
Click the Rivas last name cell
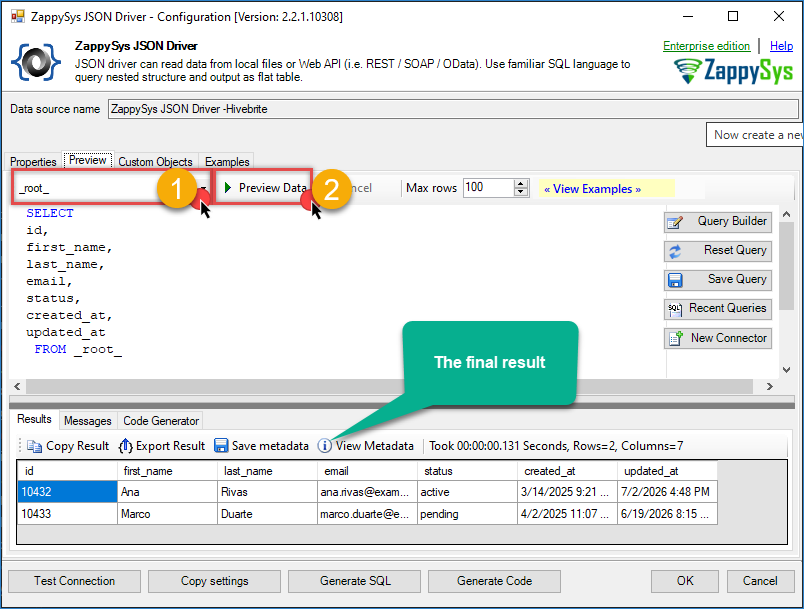[269, 492]
